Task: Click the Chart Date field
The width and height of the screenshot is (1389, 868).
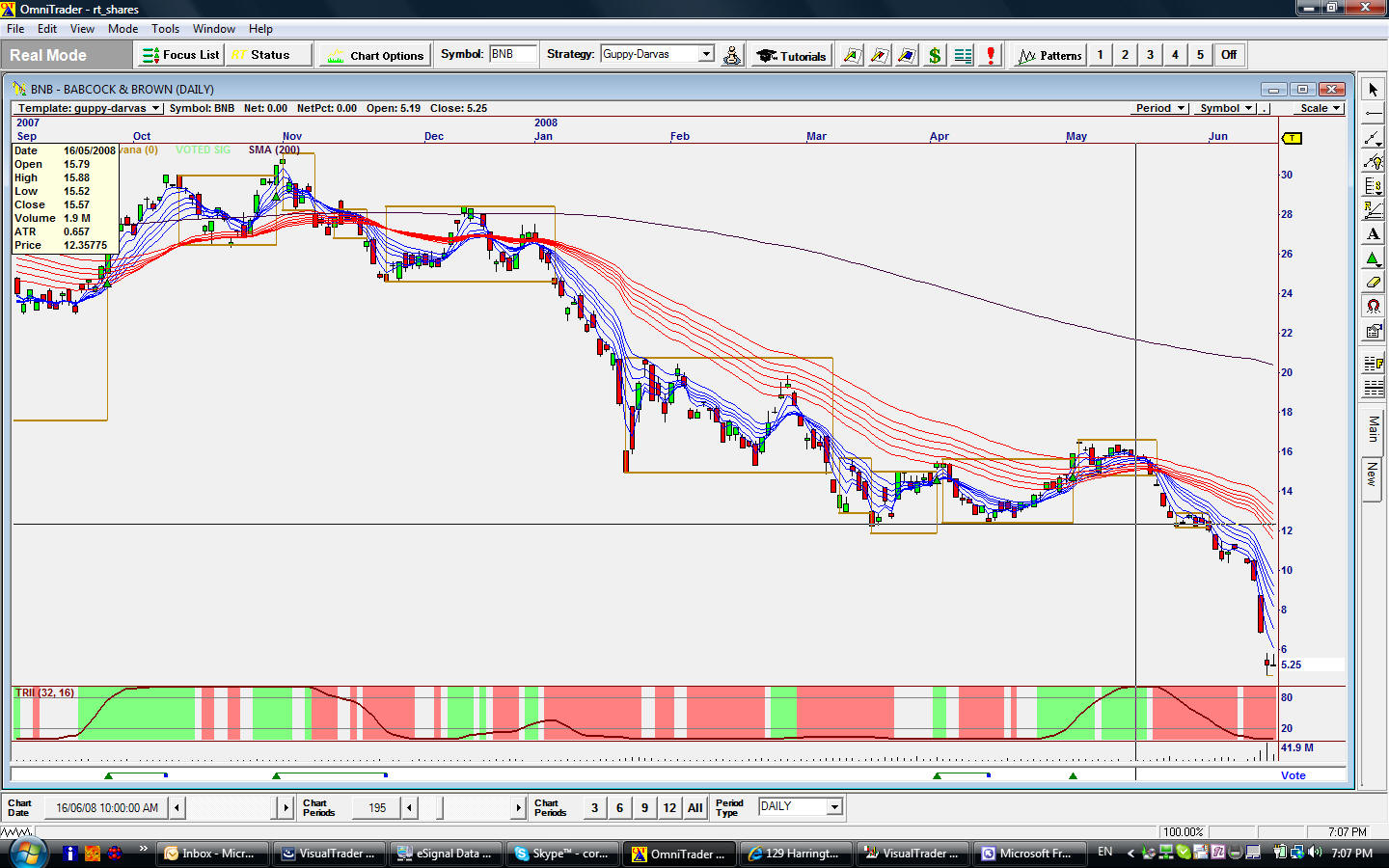Action: [106, 807]
